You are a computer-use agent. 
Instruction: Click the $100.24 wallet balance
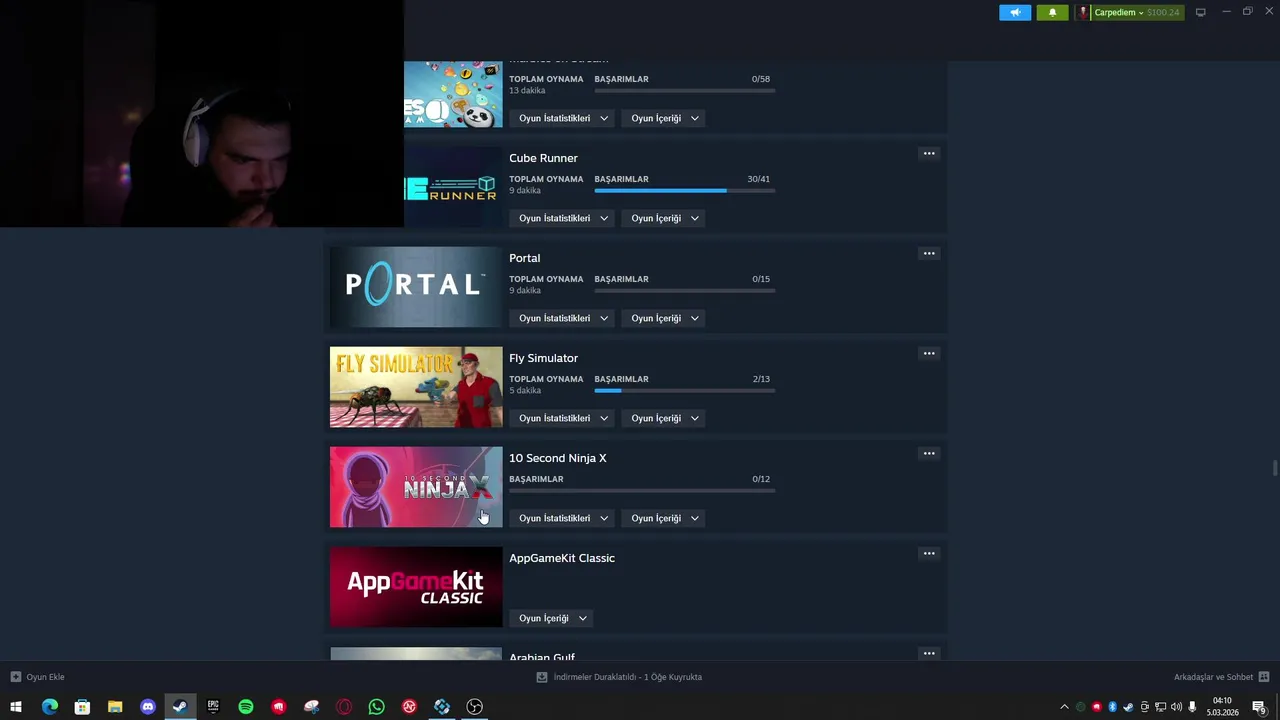[x=1163, y=12]
